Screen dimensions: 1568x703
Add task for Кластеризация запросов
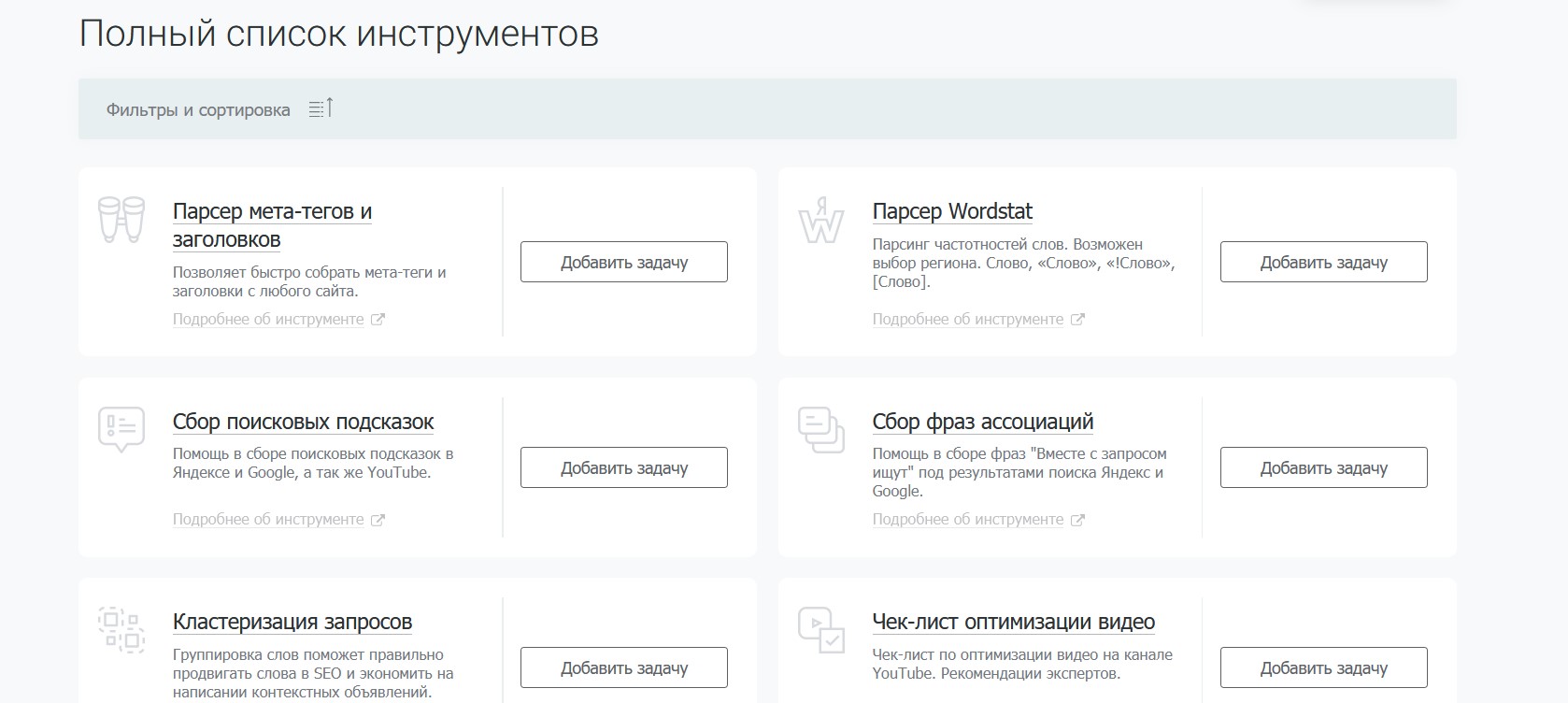pyautogui.click(x=623, y=668)
